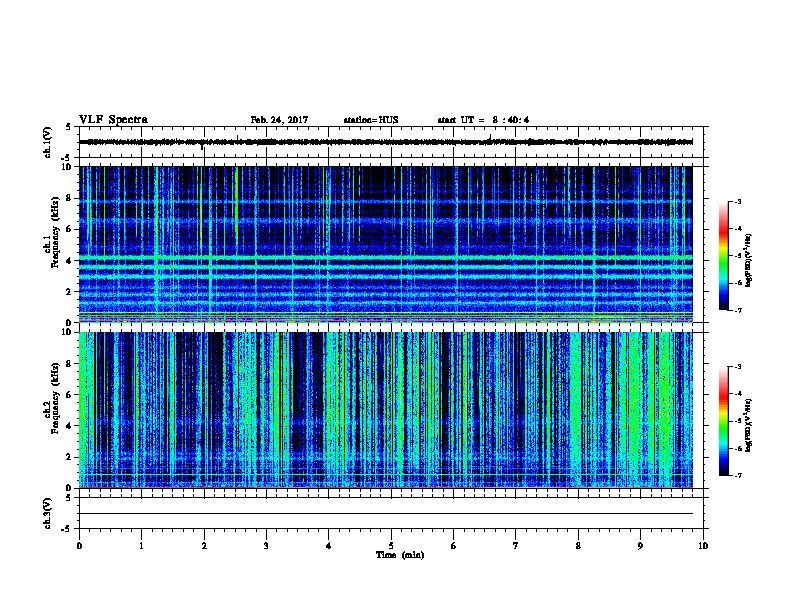
Task: Click the ch.1 colorbar "log(PSD)" unit label
Action: point(748,260)
